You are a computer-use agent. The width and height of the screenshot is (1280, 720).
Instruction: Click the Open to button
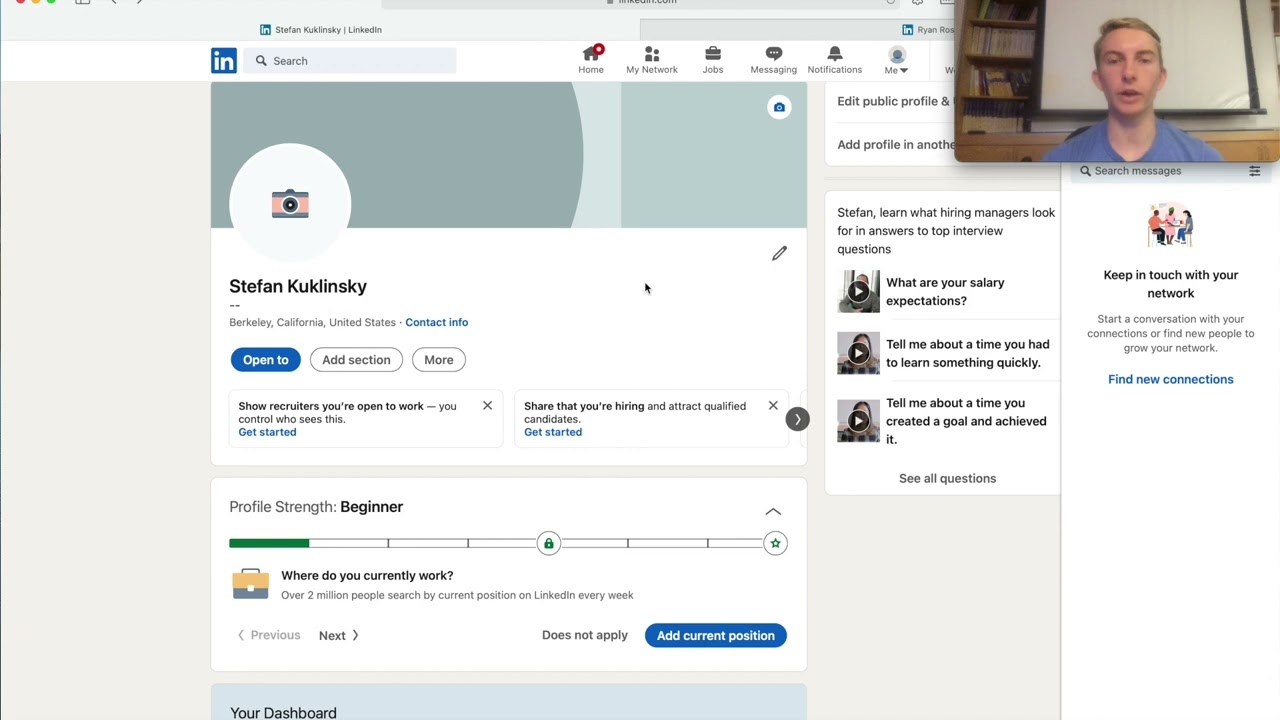[x=265, y=360]
